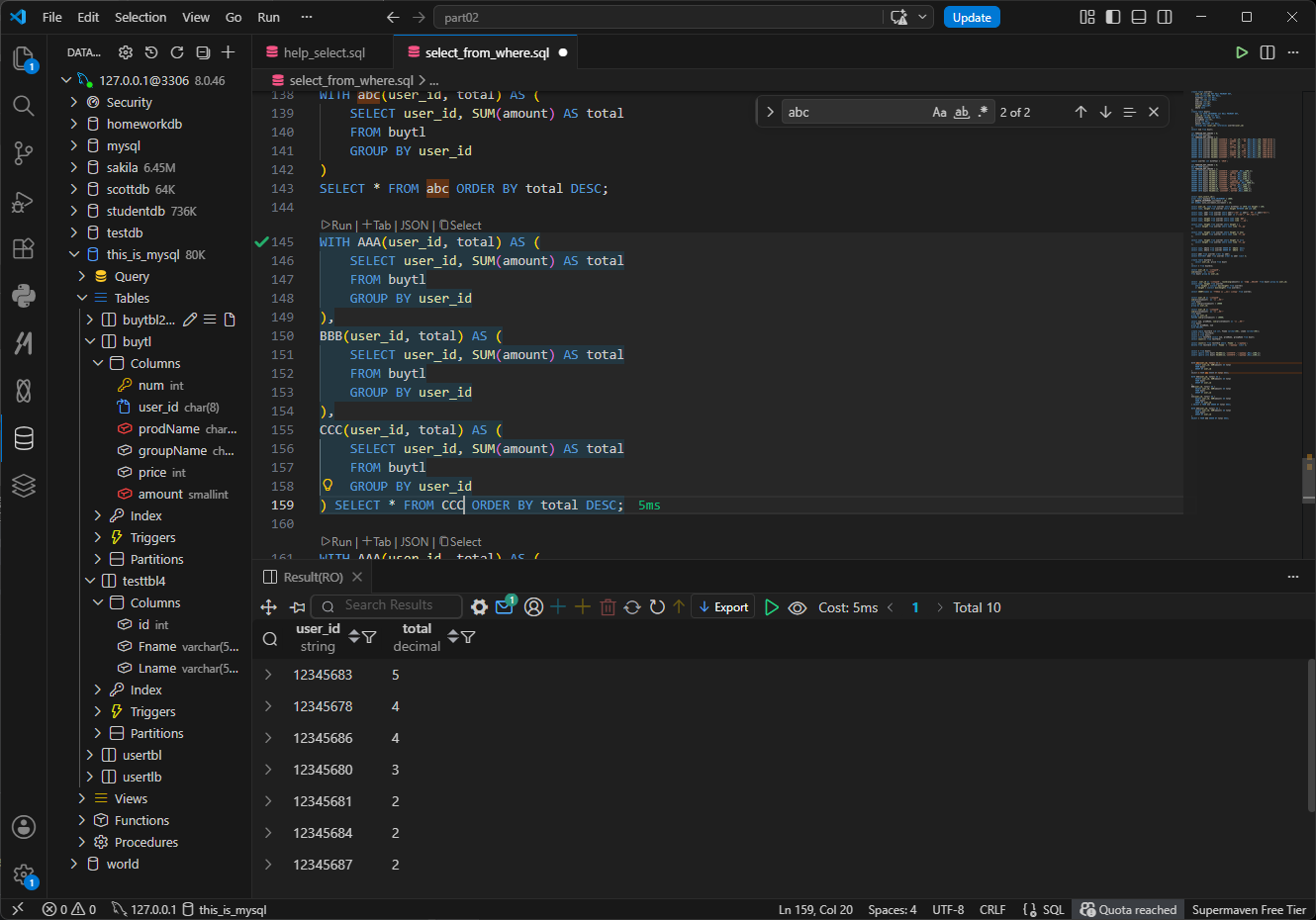This screenshot has width=1316, height=920.
Task: Collapse the buytl table node
Action: coord(90,341)
